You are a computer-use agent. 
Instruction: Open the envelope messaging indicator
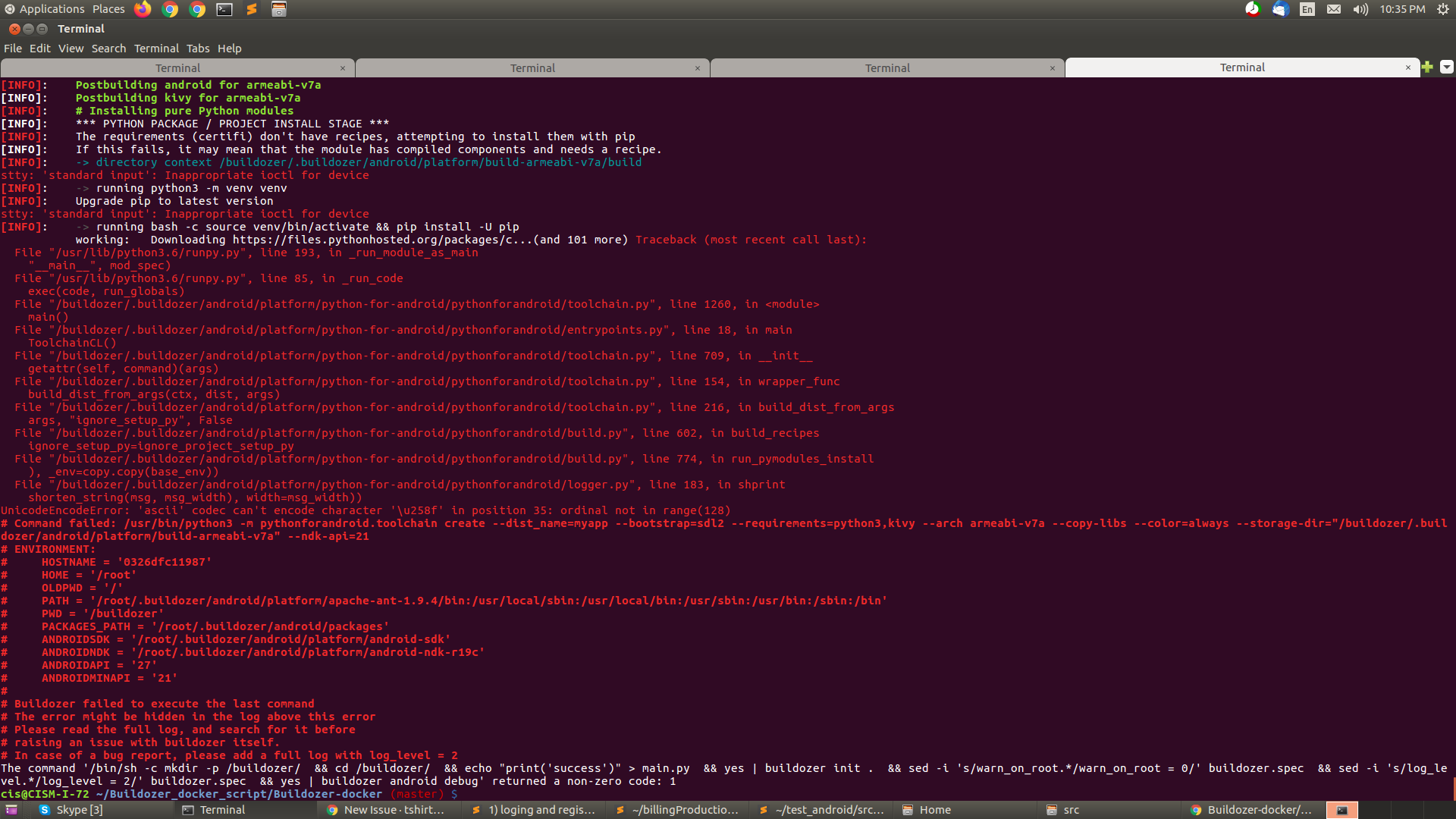pos(1334,9)
